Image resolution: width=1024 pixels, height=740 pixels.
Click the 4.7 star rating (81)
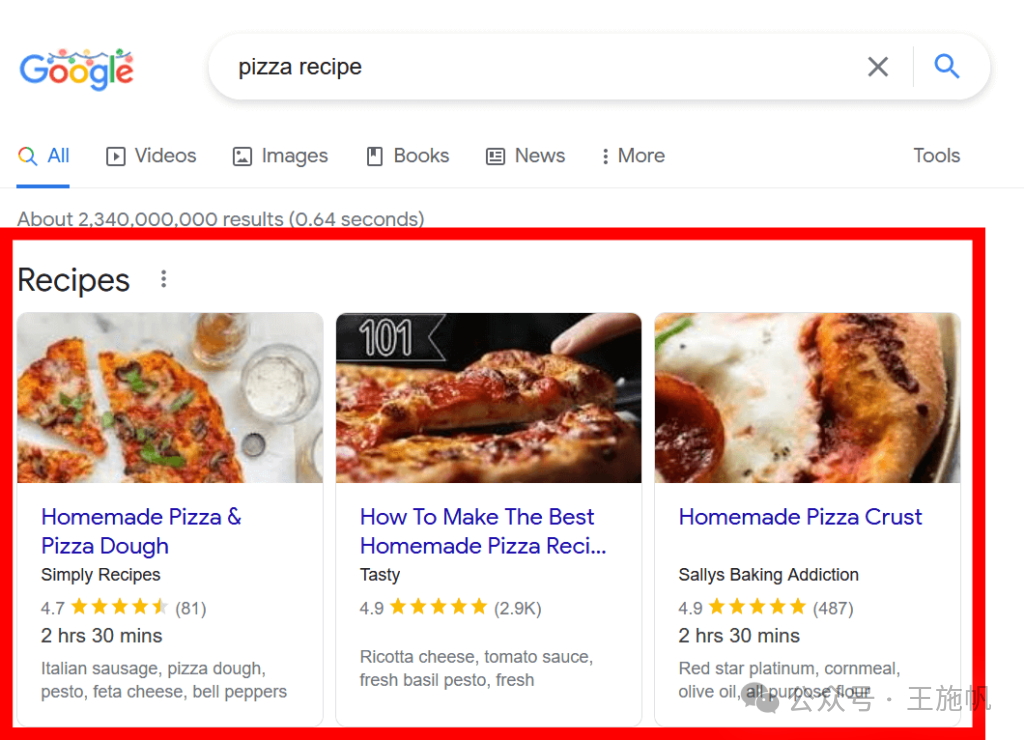(x=123, y=608)
